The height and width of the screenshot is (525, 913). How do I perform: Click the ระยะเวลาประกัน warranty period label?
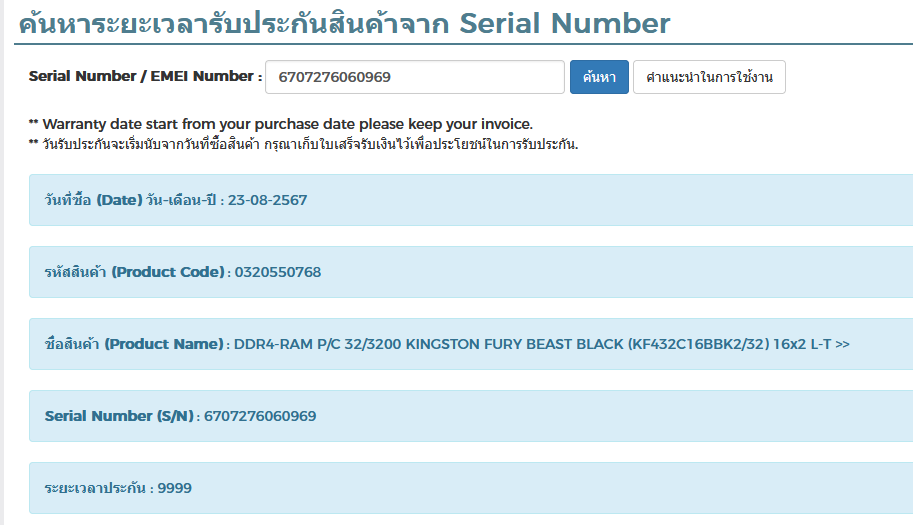(97, 488)
